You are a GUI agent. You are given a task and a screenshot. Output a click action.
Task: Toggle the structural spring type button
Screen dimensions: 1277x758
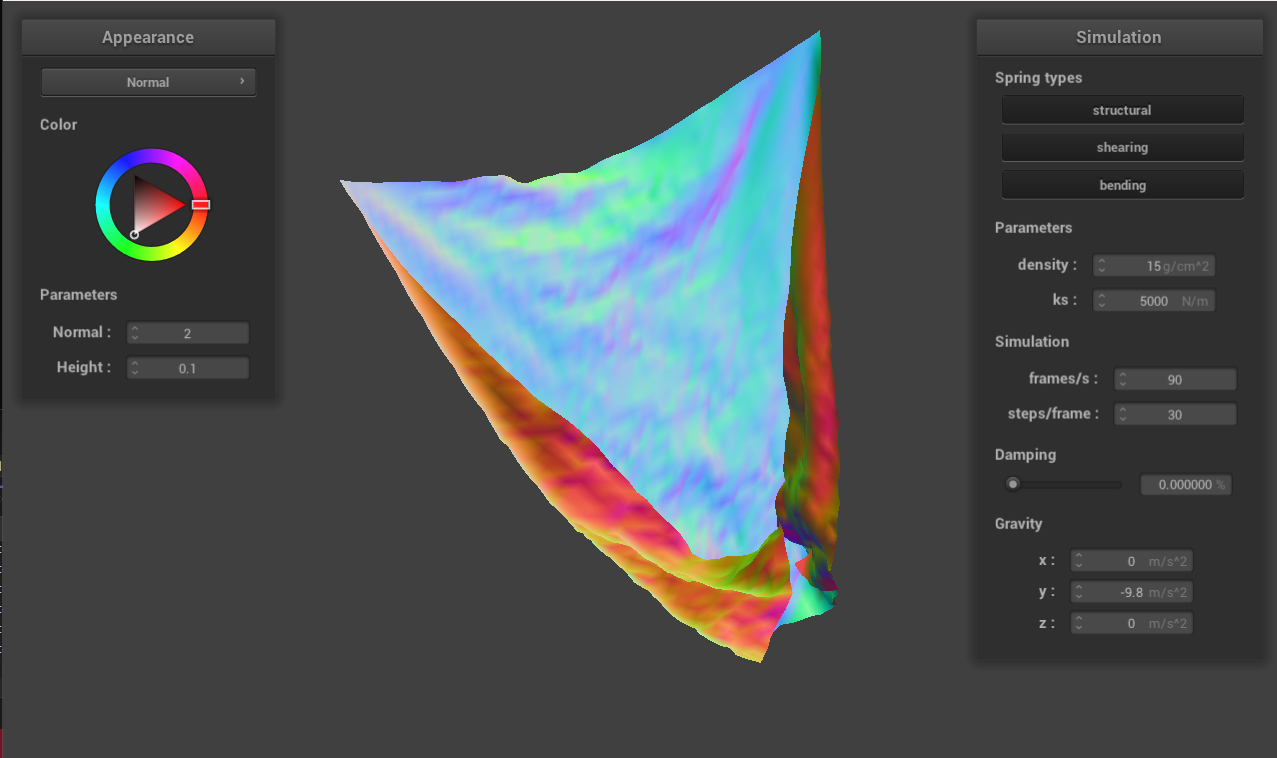coord(1122,110)
